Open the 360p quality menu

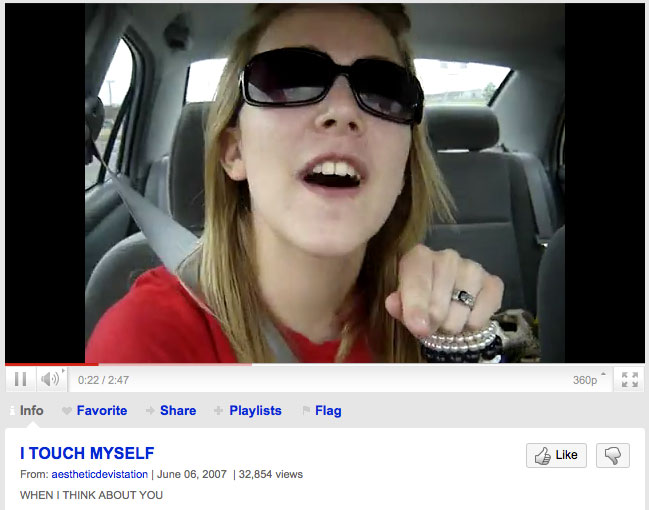pyautogui.click(x=589, y=380)
